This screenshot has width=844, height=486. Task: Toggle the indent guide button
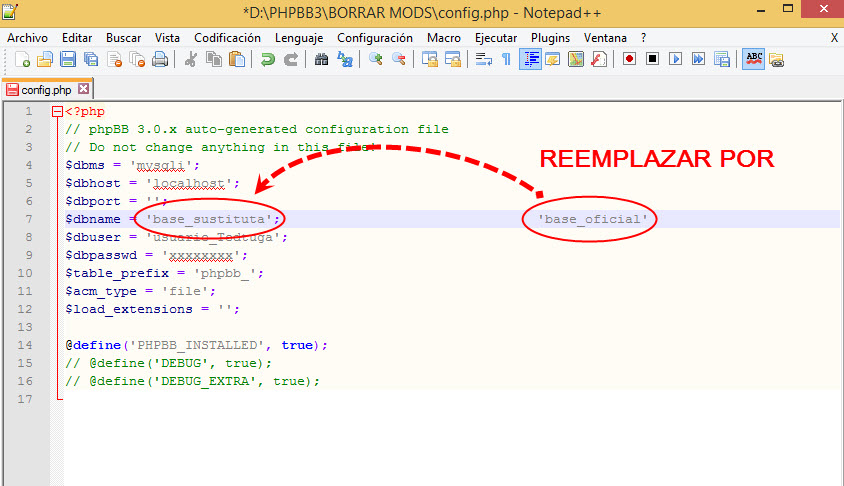click(x=529, y=60)
